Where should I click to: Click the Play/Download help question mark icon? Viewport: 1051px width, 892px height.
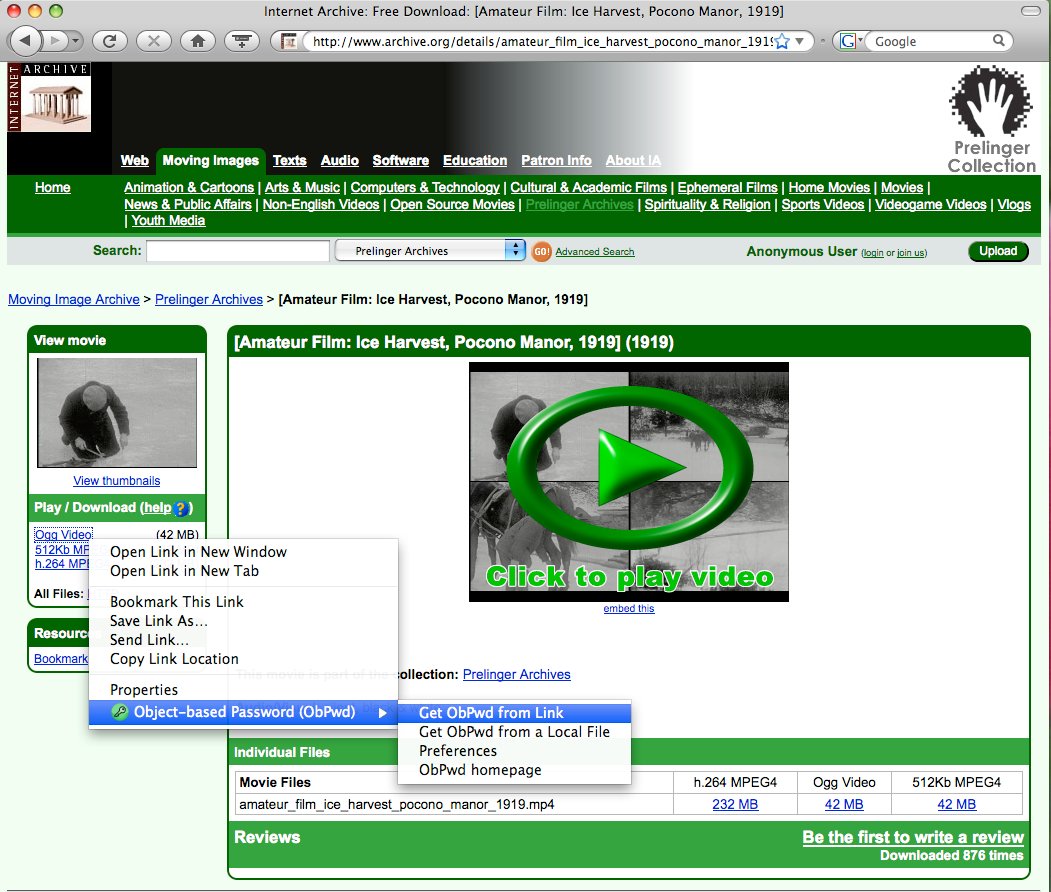pos(180,509)
